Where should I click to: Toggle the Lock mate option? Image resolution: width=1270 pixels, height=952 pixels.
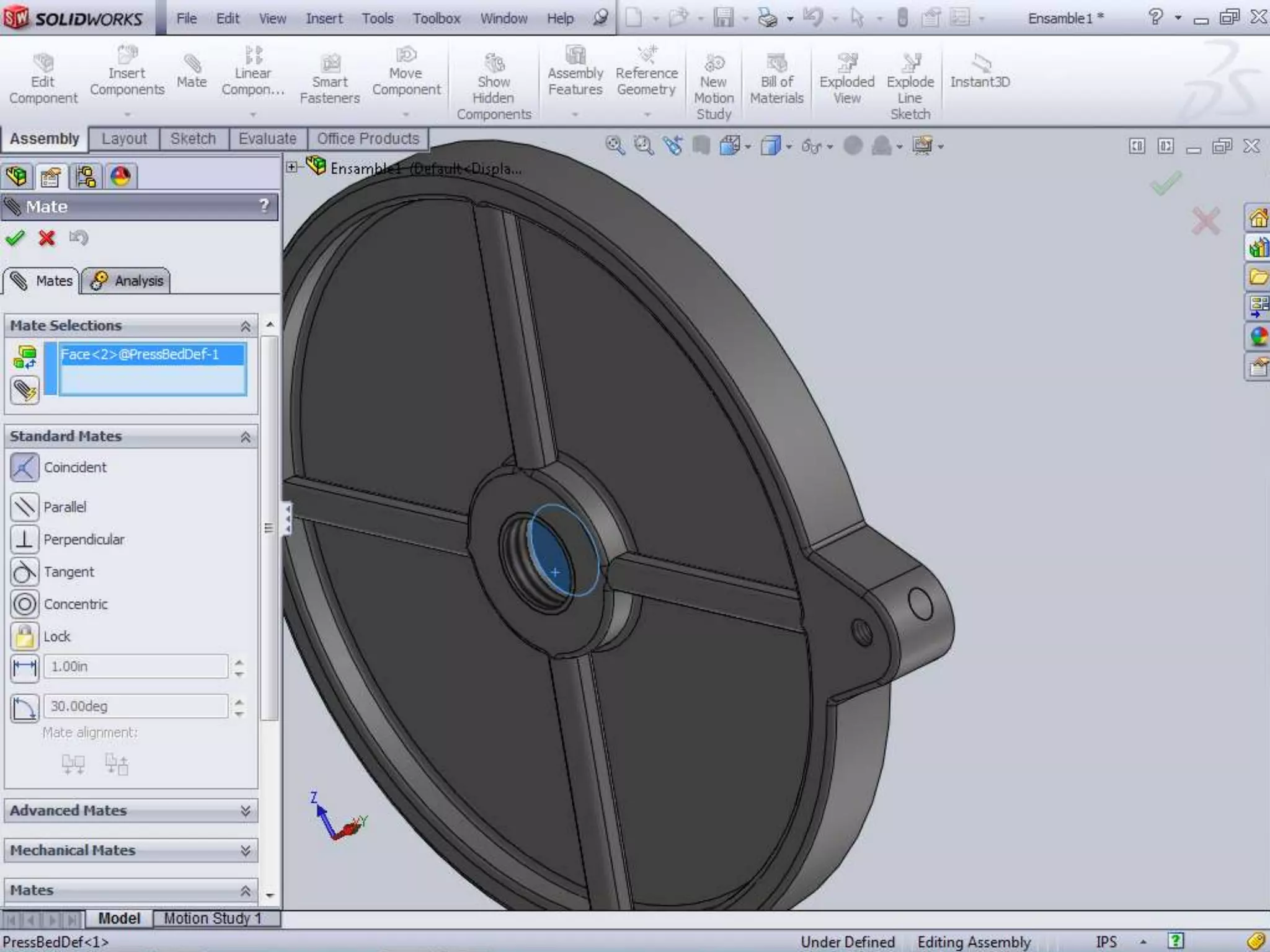pos(25,636)
